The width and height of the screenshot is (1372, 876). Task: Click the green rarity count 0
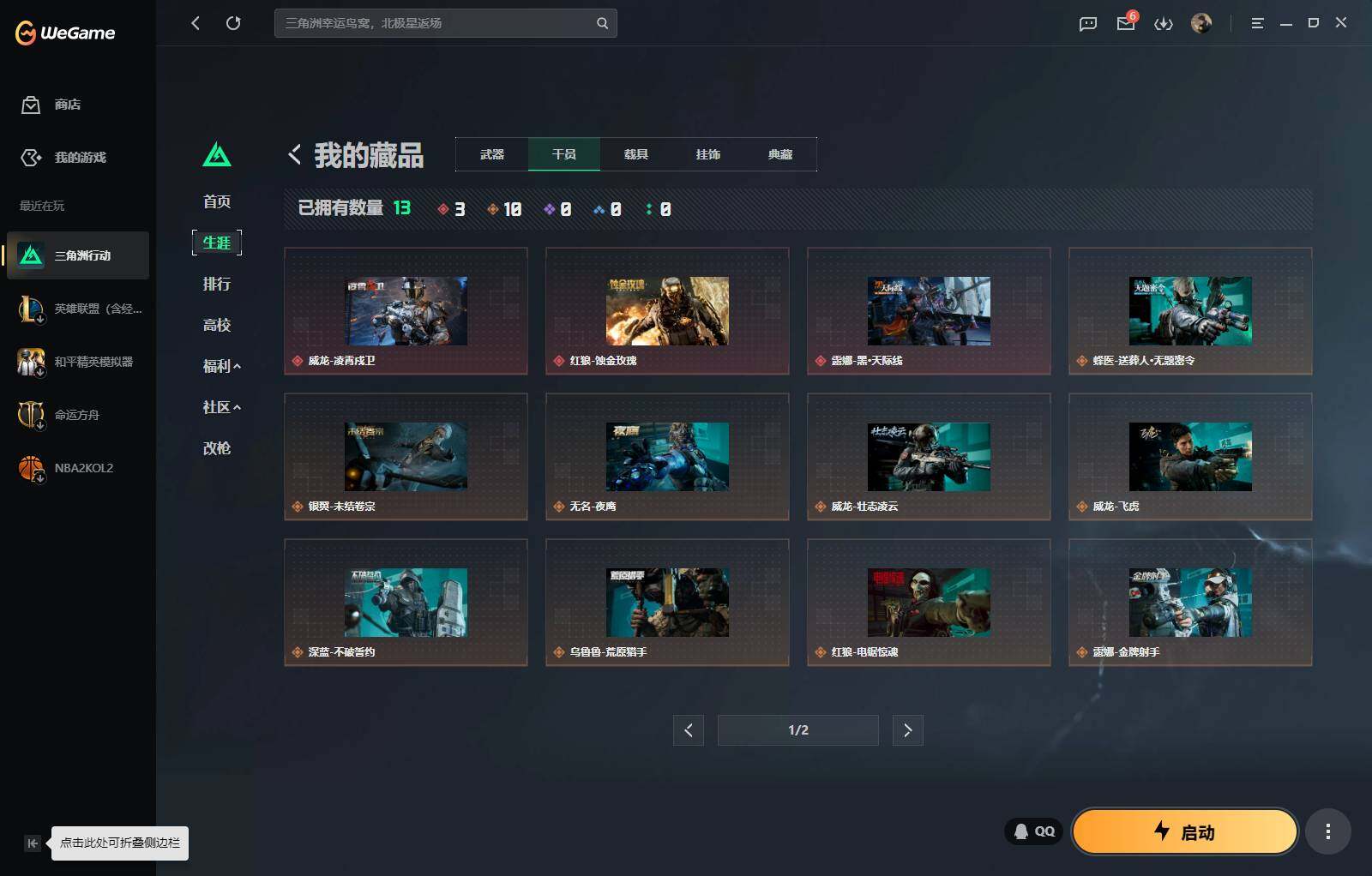[659, 209]
